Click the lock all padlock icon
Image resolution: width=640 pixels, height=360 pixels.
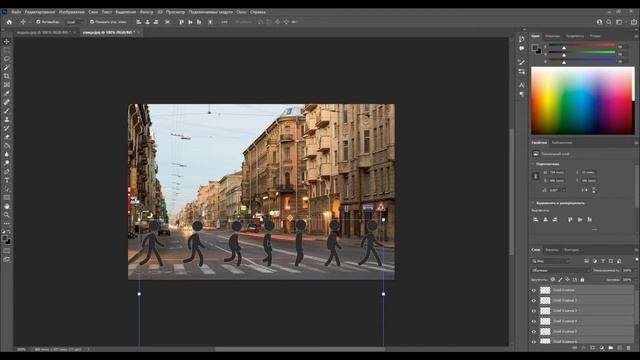coord(582,280)
